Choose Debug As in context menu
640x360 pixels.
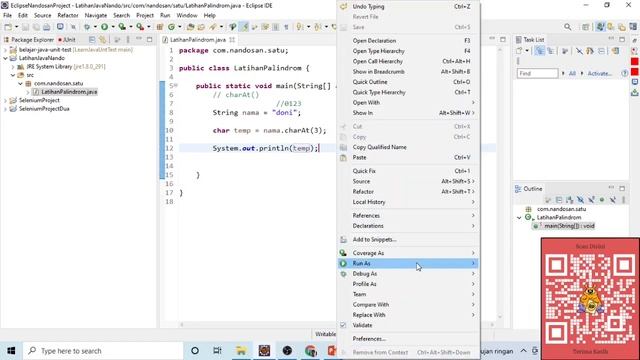point(408,273)
